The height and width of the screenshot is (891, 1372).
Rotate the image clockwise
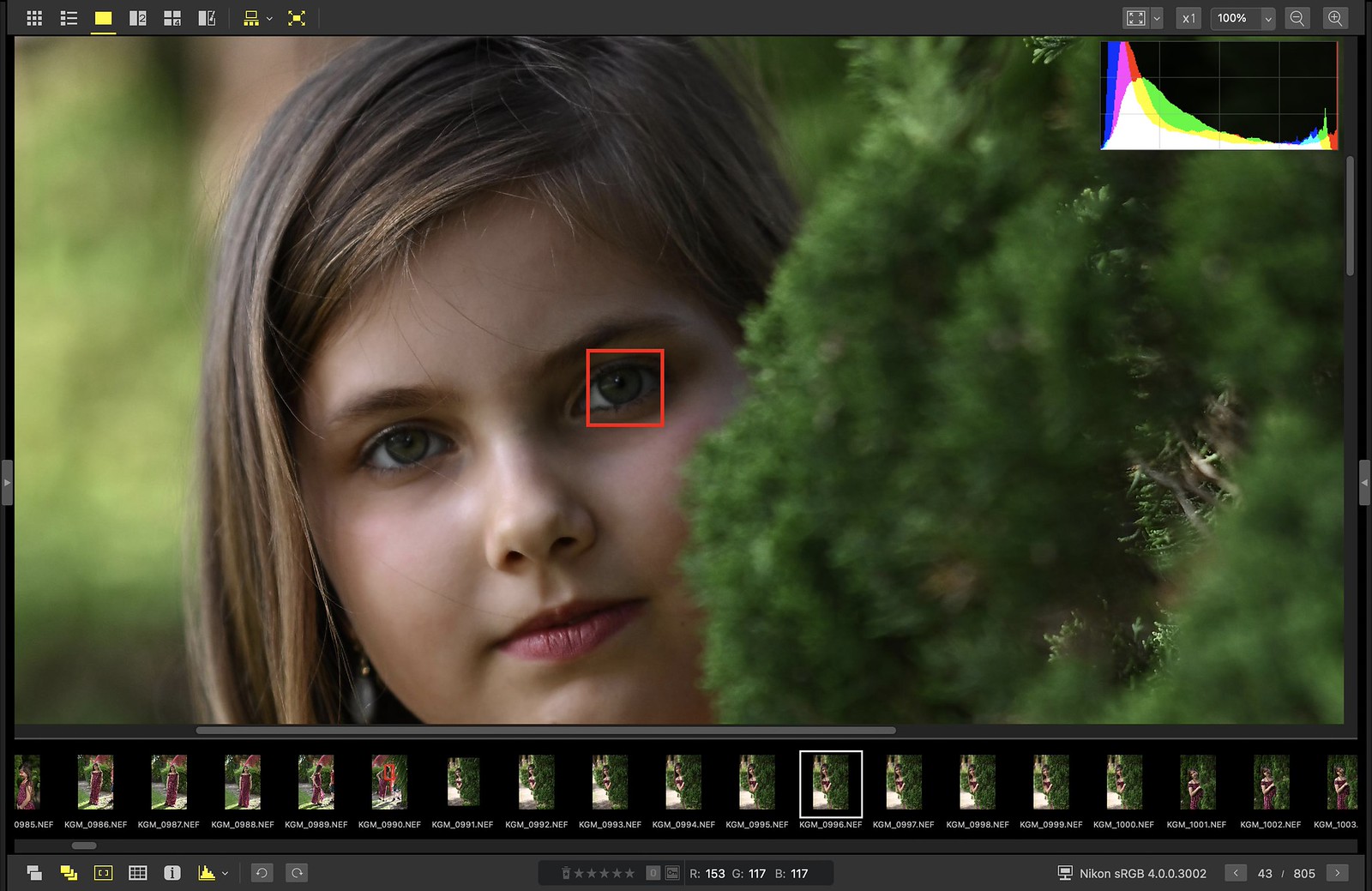click(x=297, y=873)
